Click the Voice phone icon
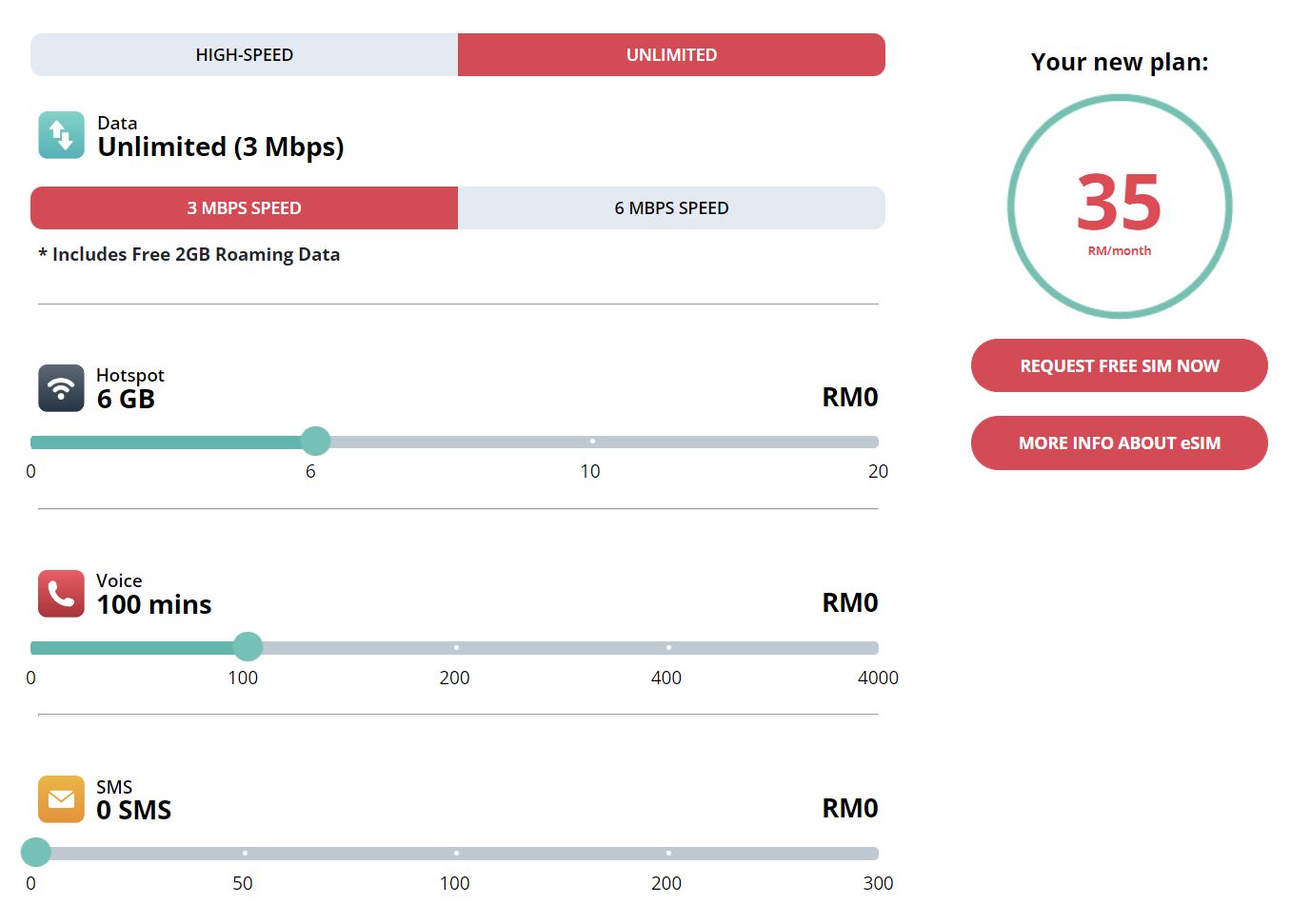The height and width of the screenshot is (924, 1291). coord(60,593)
